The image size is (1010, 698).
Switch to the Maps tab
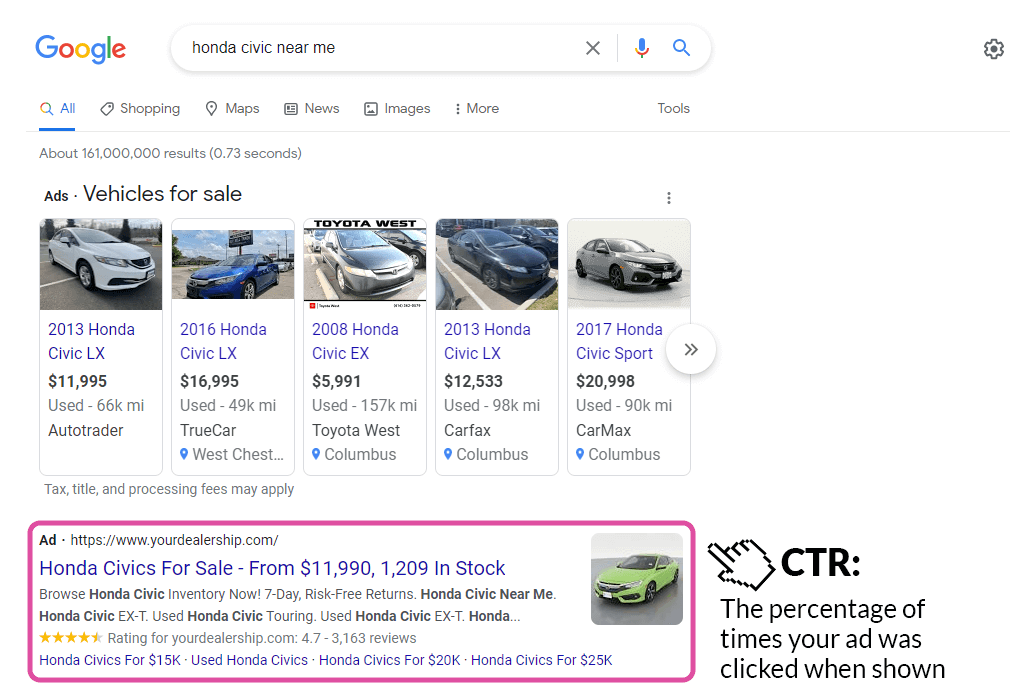click(233, 108)
